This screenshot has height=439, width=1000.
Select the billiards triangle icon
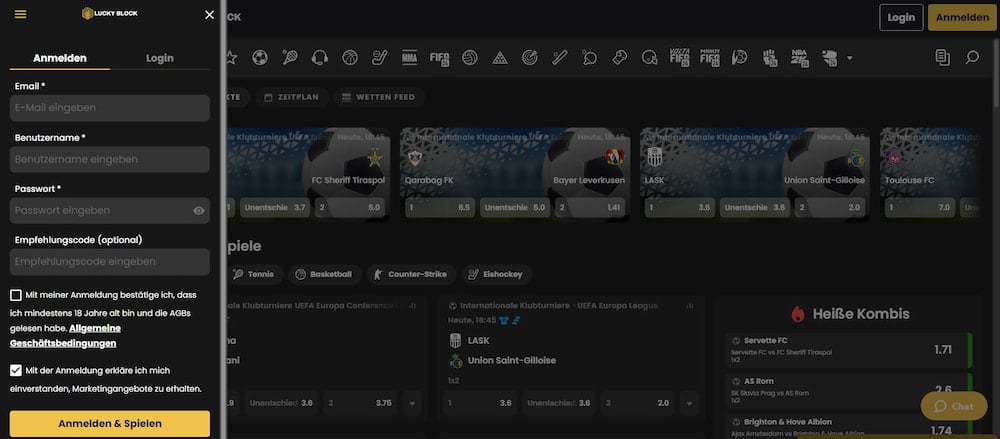coord(500,58)
